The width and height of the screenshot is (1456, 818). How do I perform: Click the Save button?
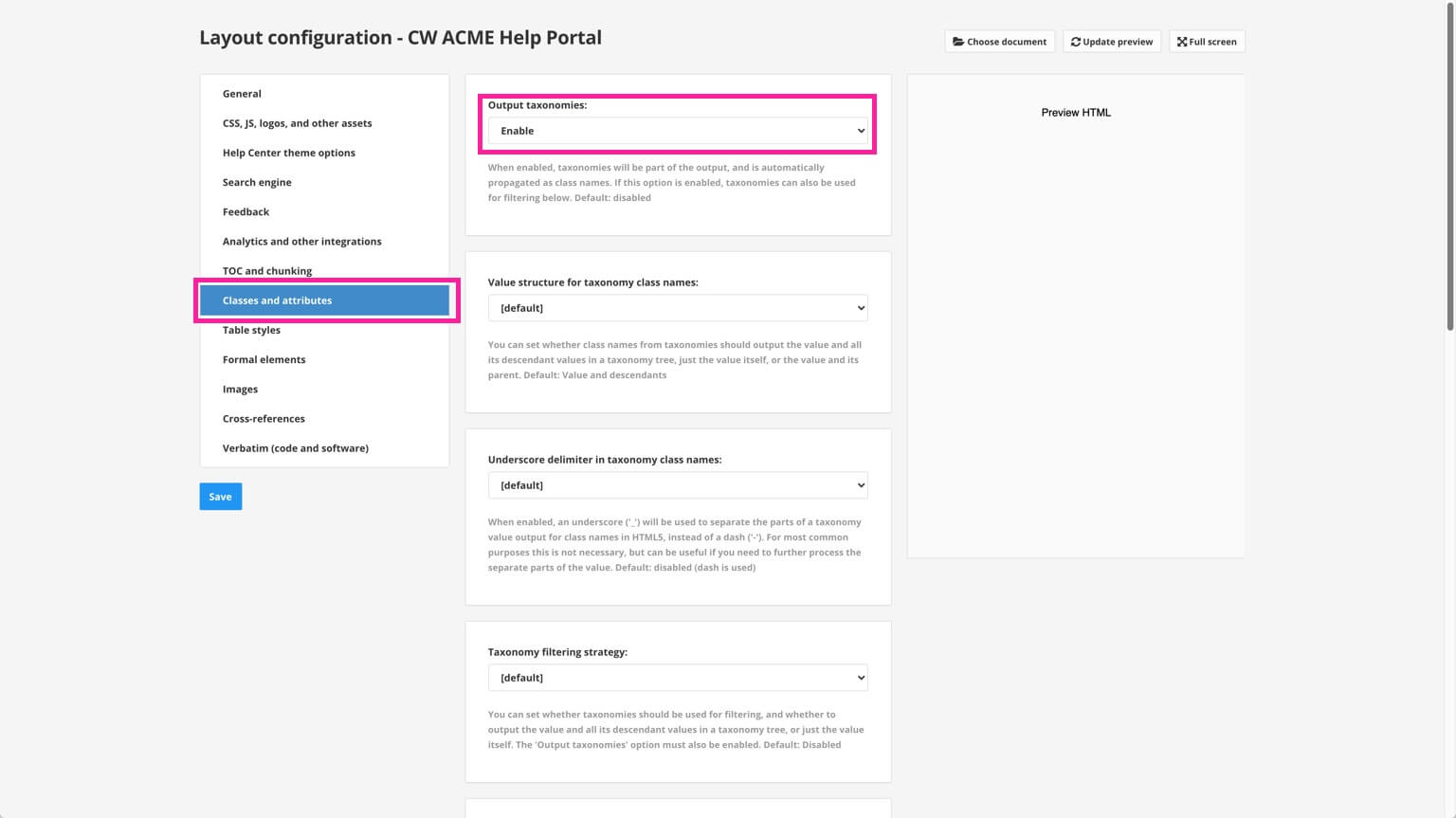pos(220,496)
